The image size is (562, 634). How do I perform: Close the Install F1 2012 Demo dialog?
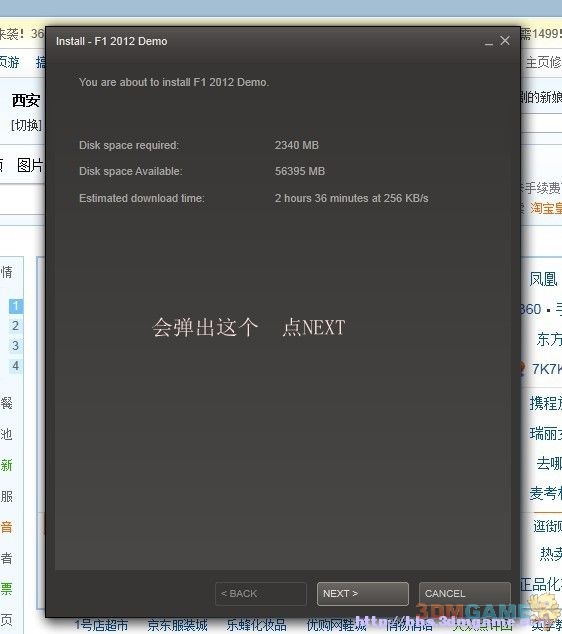(x=505, y=40)
